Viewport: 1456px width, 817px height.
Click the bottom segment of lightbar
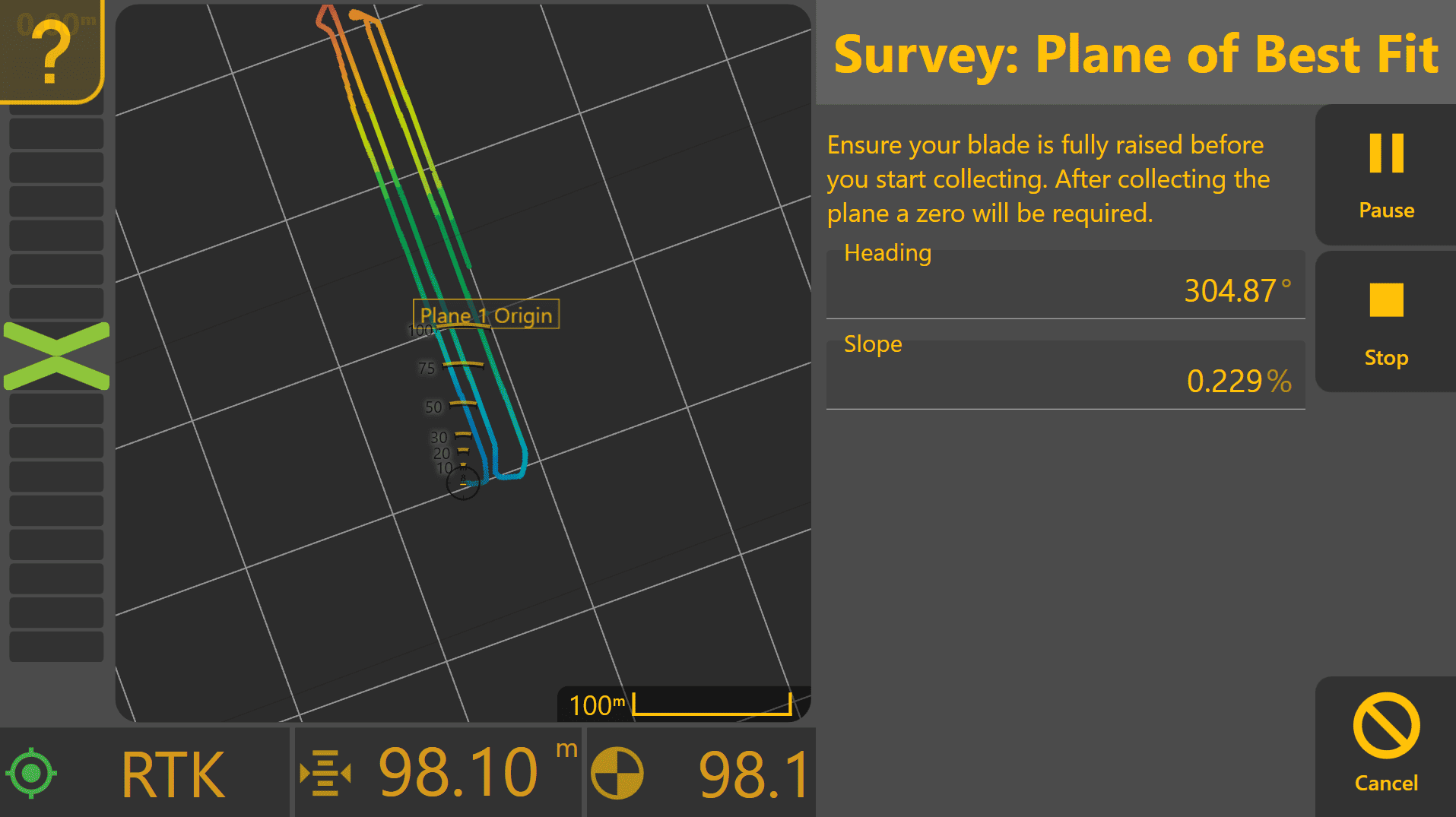coord(56,646)
